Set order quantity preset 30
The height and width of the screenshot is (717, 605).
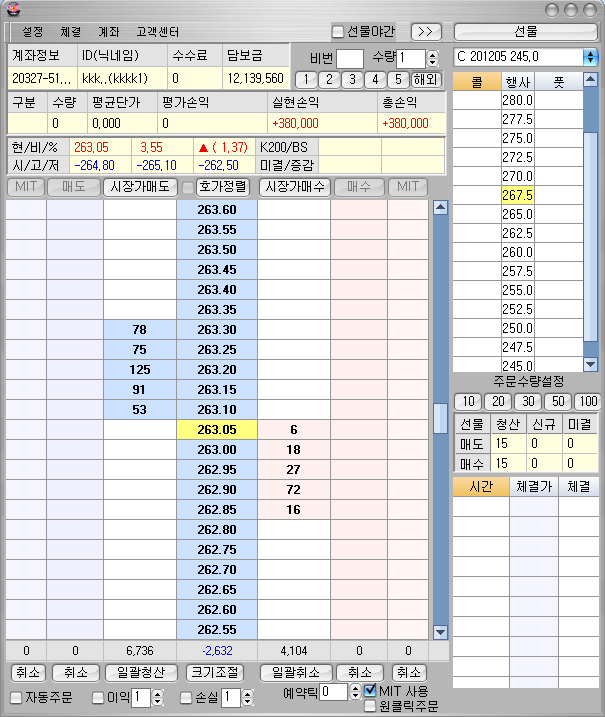tap(528, 401)
